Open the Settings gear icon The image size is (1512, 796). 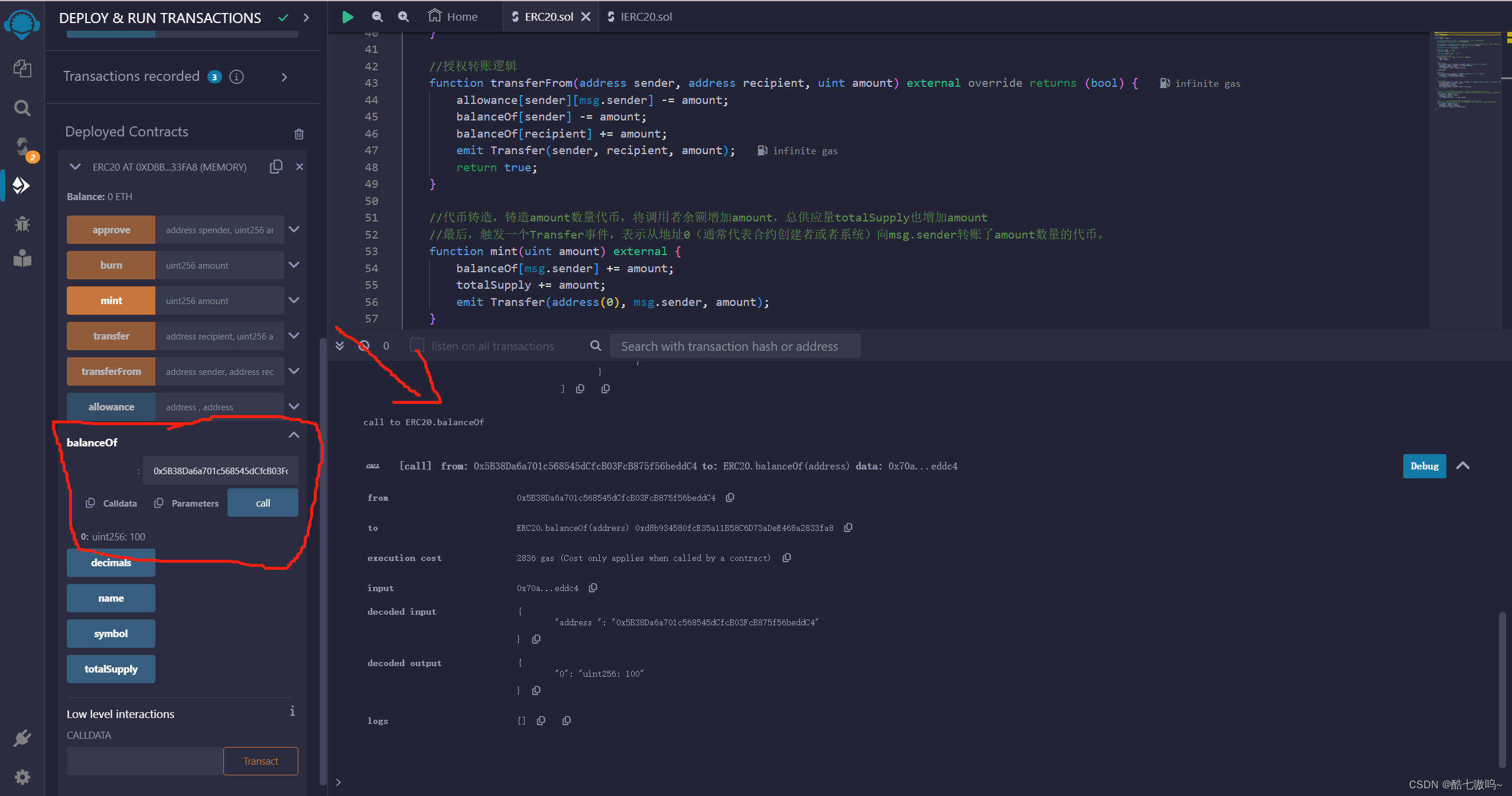point(22,777)
